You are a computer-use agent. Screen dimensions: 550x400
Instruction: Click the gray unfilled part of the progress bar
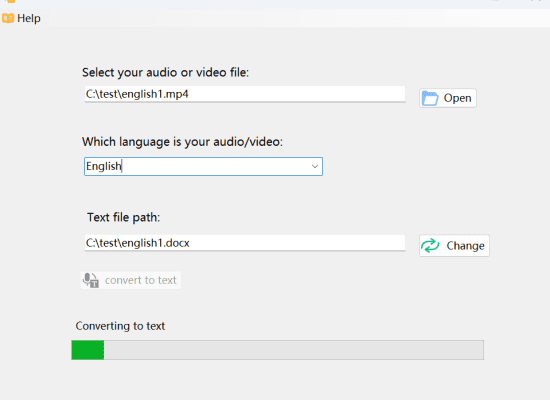pos(294,350)
